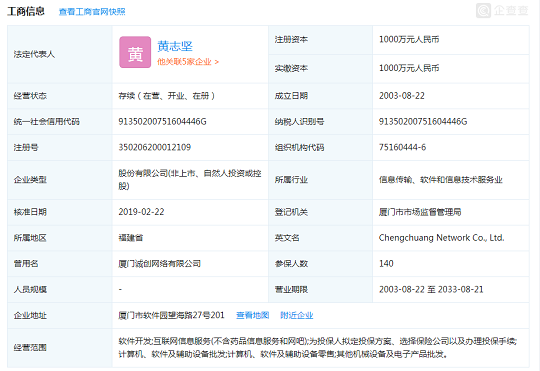This screenshot has width=540, height=371.
Task: Open the 他关联5家企业 link
Action: tap(188, 62)
